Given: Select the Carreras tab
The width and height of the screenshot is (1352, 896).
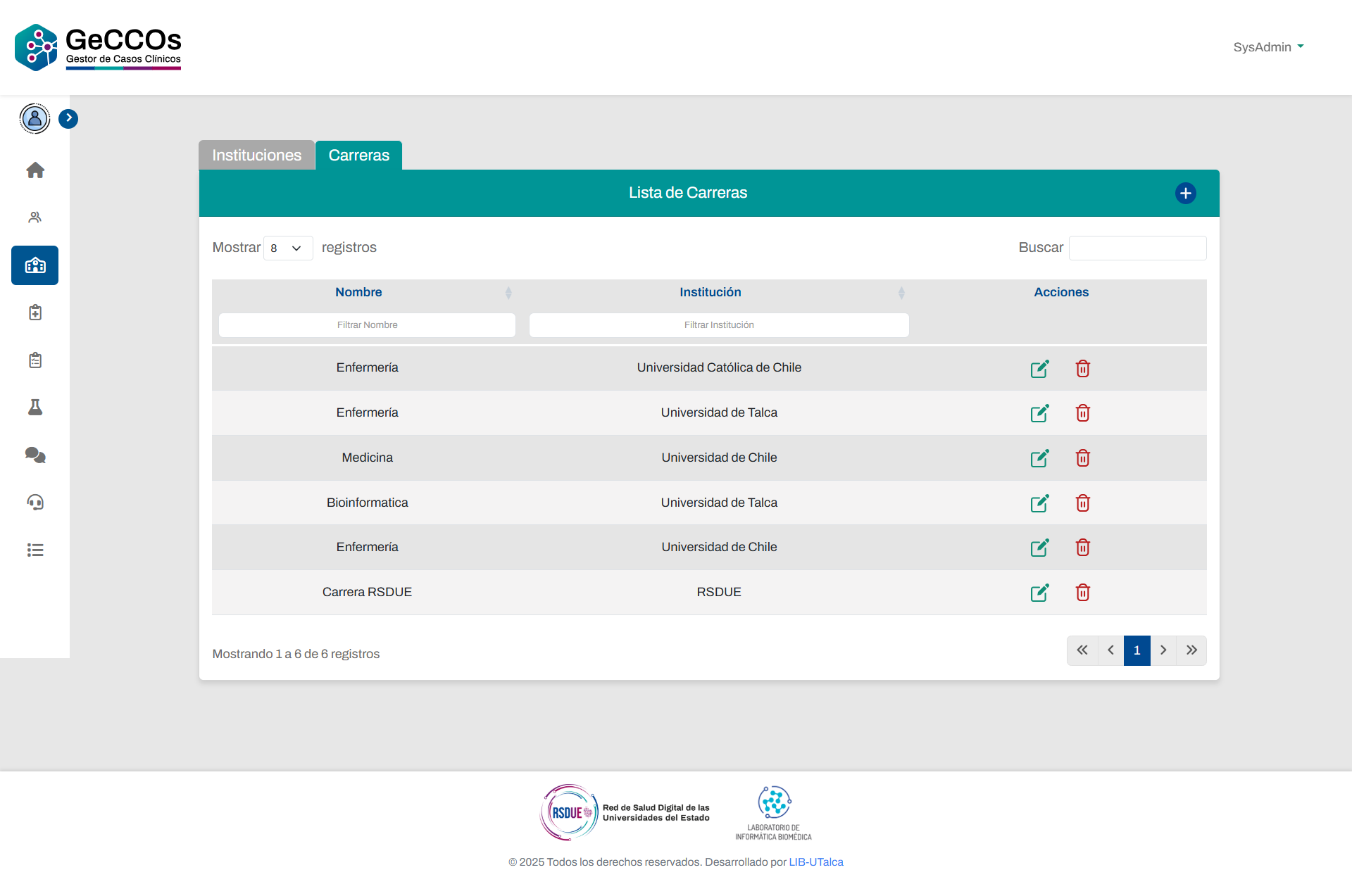Looking at the screenshot, I should [358, 155].
